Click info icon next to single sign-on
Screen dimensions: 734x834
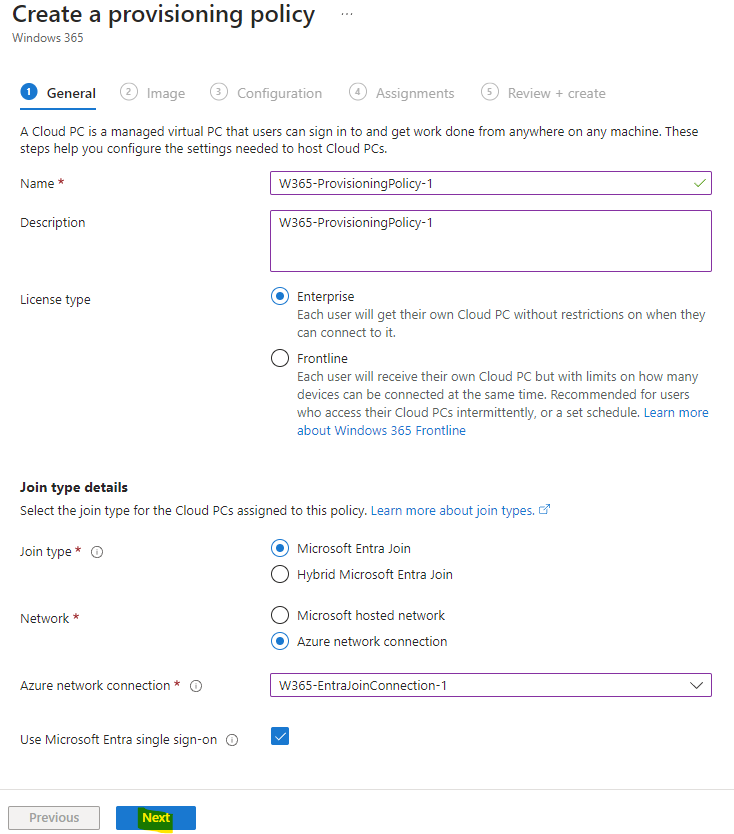232,740
